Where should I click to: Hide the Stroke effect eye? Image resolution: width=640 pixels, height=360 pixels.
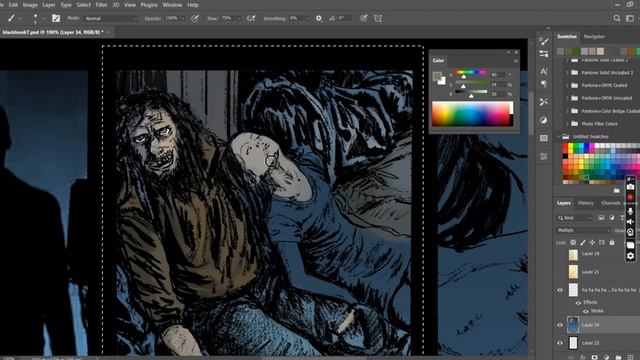coord(585,311)
